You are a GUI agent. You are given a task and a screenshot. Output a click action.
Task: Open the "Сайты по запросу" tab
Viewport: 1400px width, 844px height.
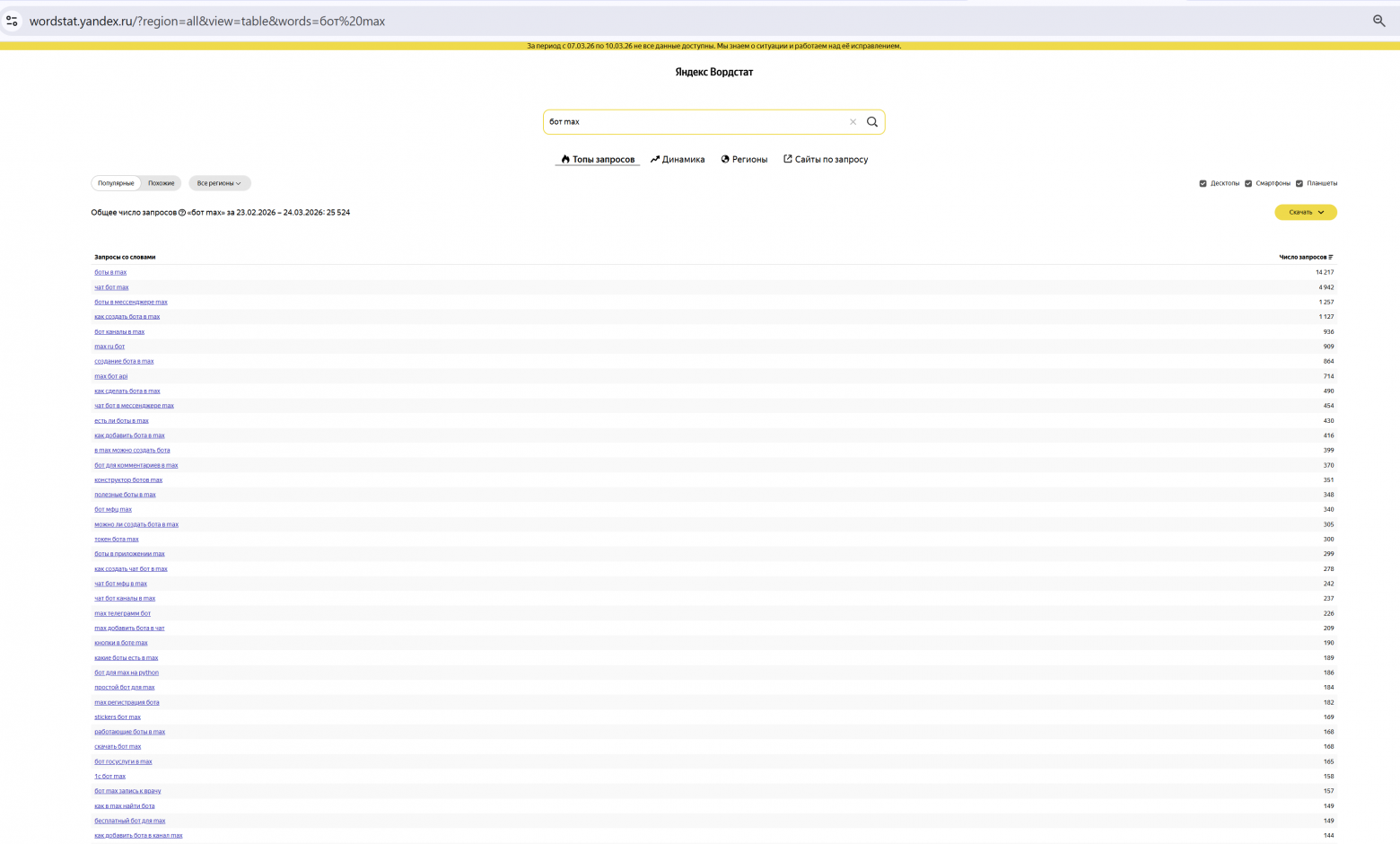click(826, 160)
